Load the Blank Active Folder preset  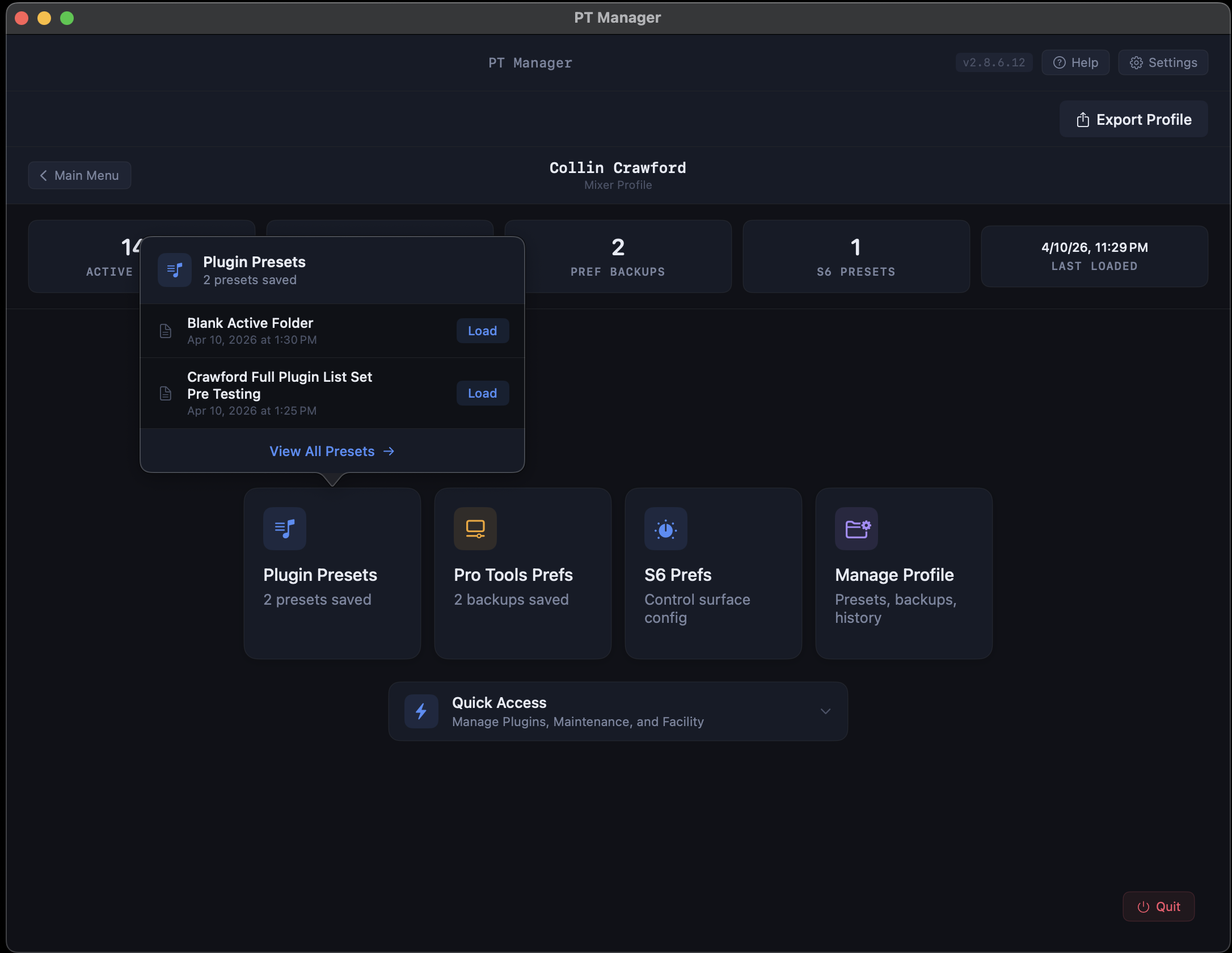coord(483,331)
